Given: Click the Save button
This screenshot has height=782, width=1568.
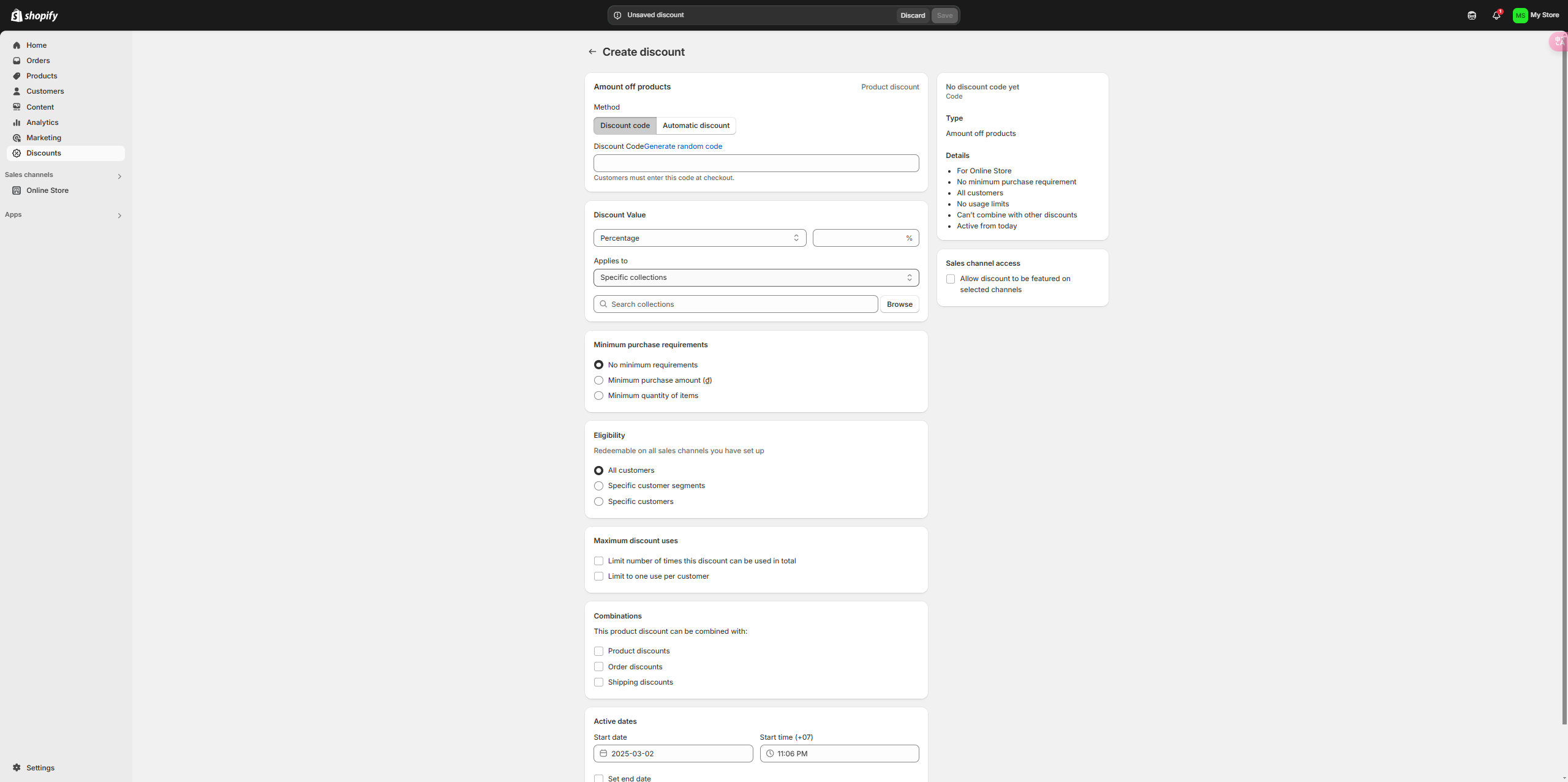Looking at the screenshot, I should pos(944,15).
